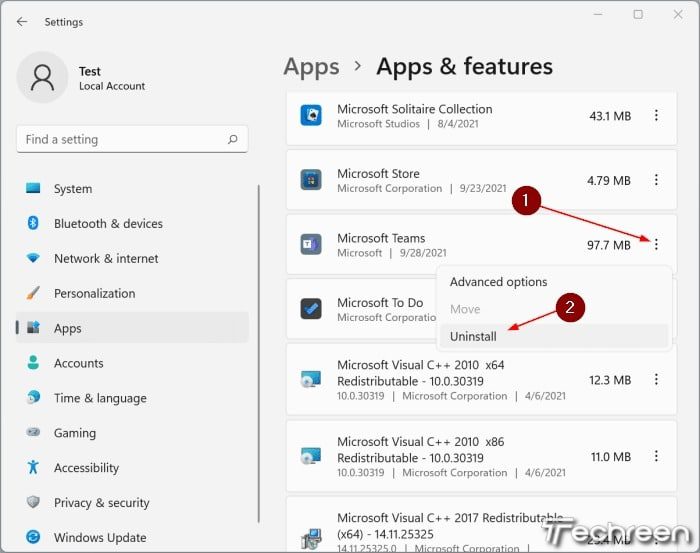This screenshot has width=700, height=553.
Task: Open three-dot menu for Visual C++ 2010 x64
Action: (656, 379)
